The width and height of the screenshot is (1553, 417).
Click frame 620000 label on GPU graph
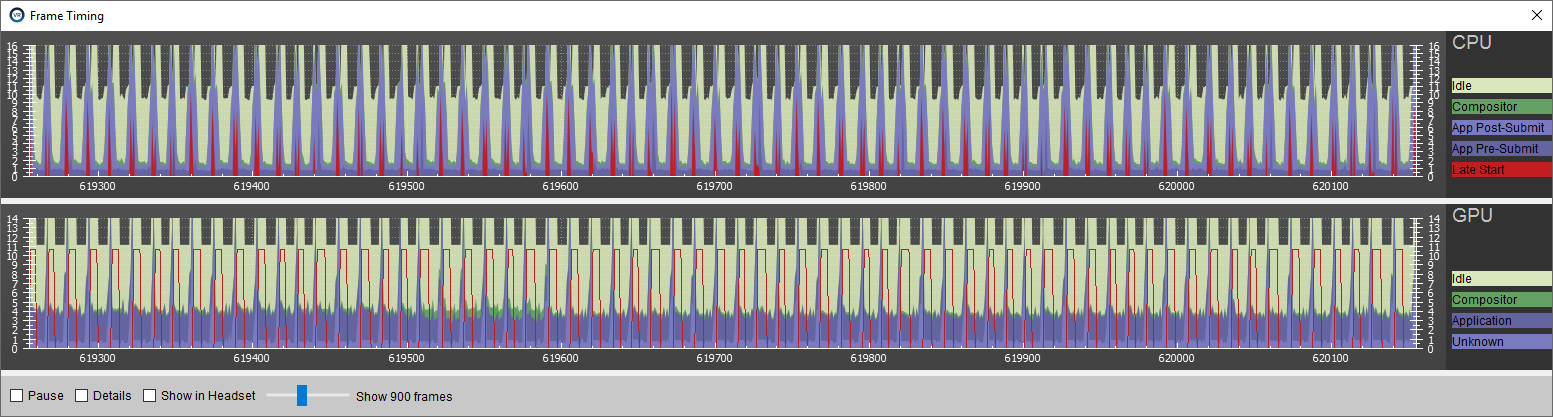tap(1176, 358)
